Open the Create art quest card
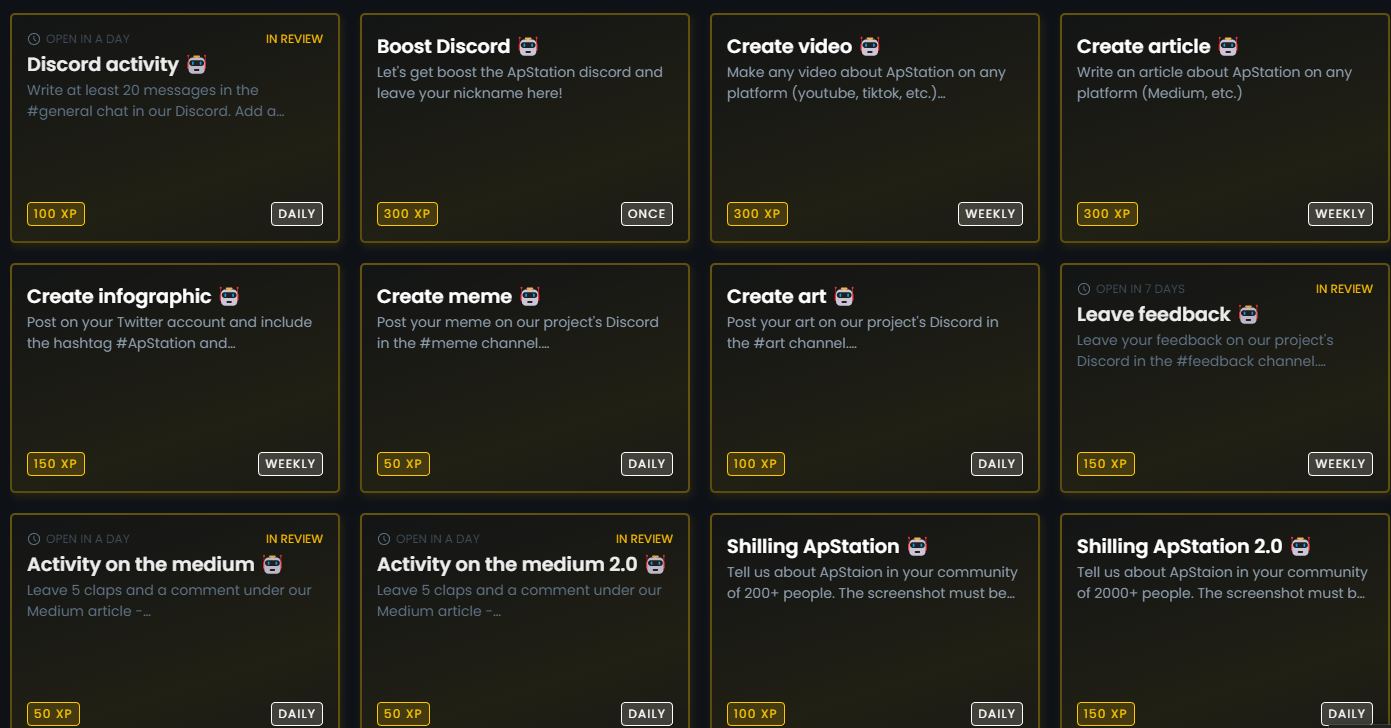The image size is (1391, 728). point(875,378)
